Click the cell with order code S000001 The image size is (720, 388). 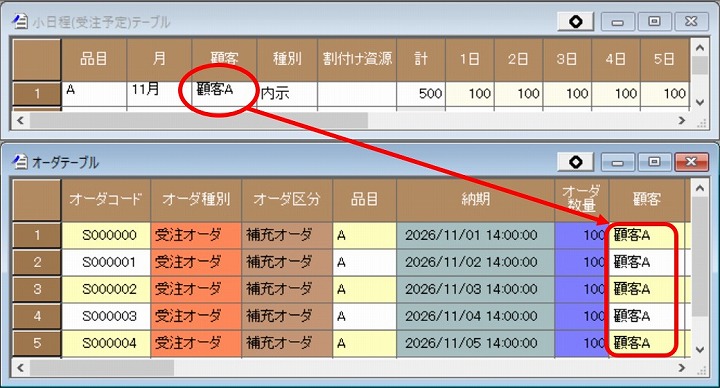106,262
